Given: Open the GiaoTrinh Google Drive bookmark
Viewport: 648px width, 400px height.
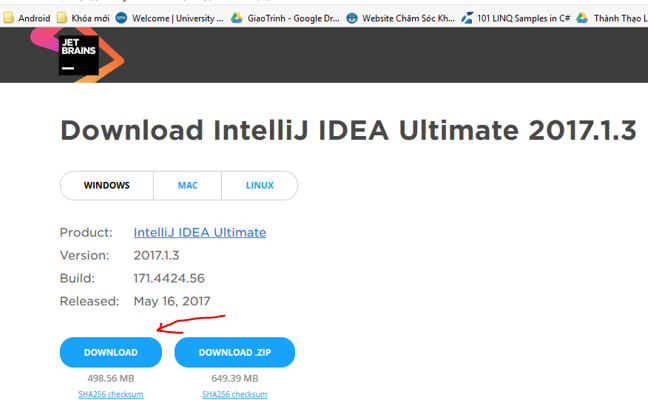Looking at the screenshot, I should pyautogui.click(x=285, y=18).
